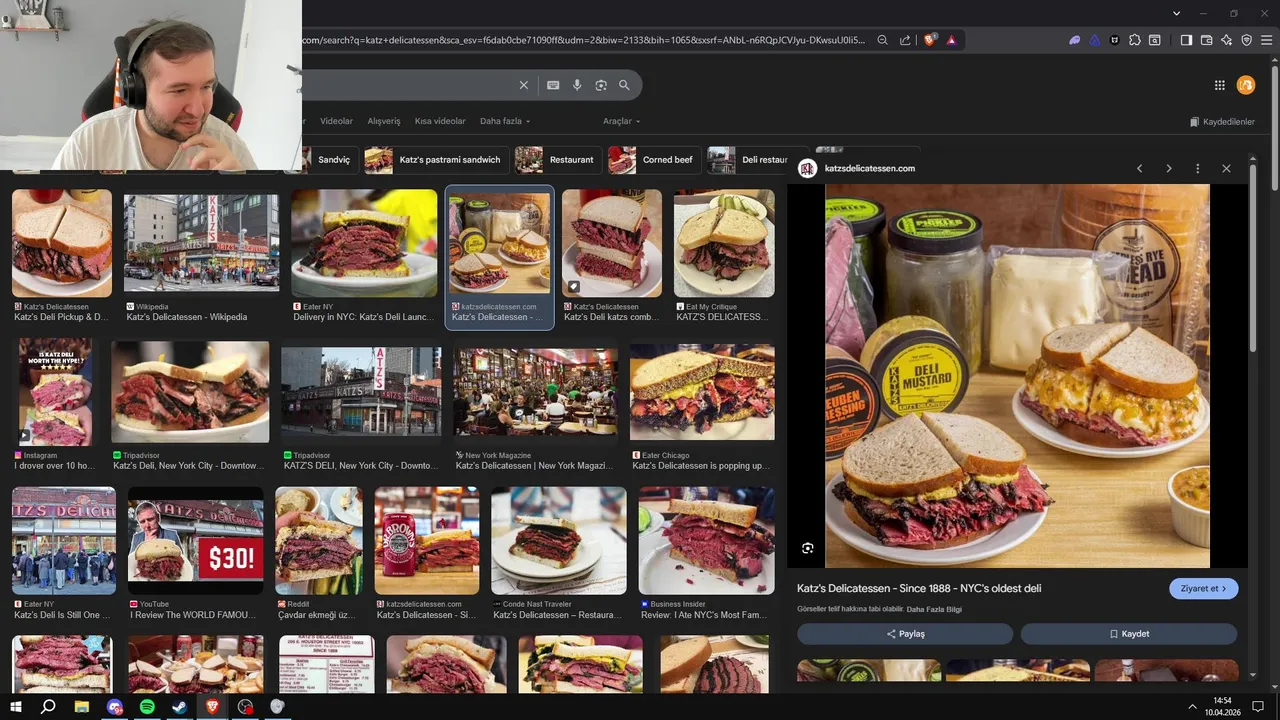Open the Windows Start menu

(x=16, y=706)
